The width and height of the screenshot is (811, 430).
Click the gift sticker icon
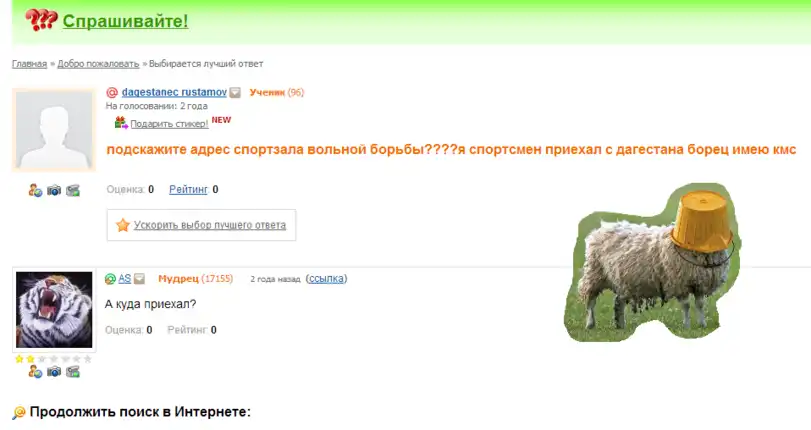point(121,123)
